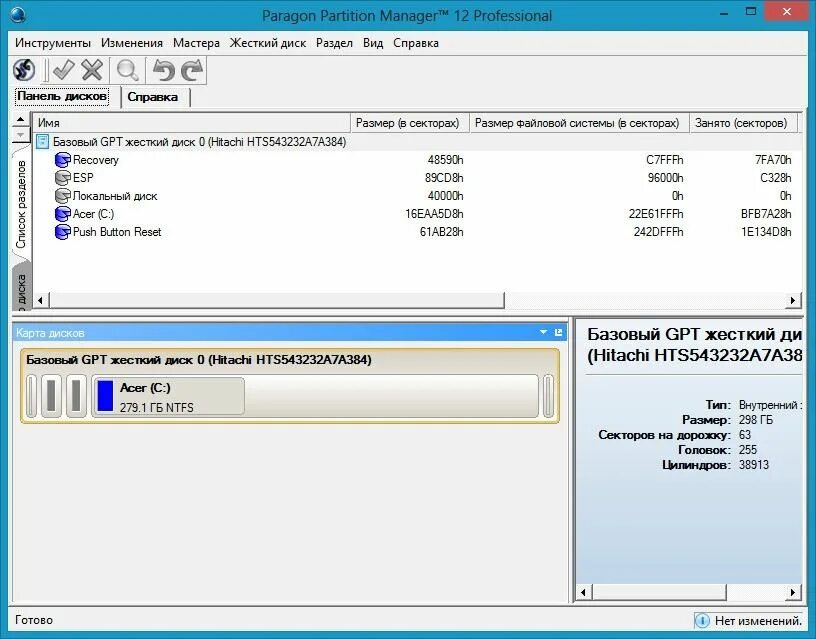Select the Recovery partition row
This screenshot has width=816, height=639.
416,160
